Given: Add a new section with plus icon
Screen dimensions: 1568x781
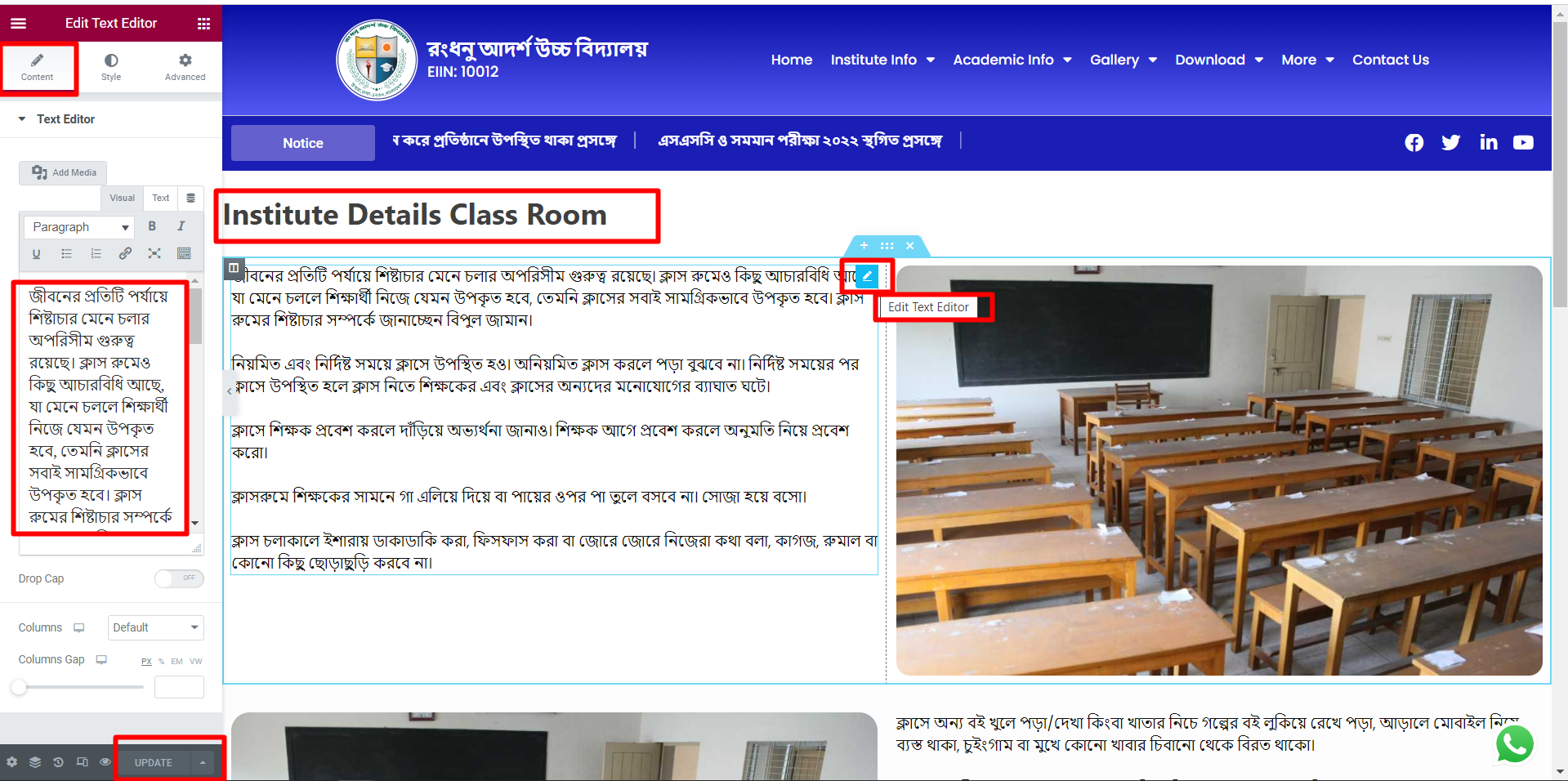Looking at the screenshot, I should coord(864,245).
